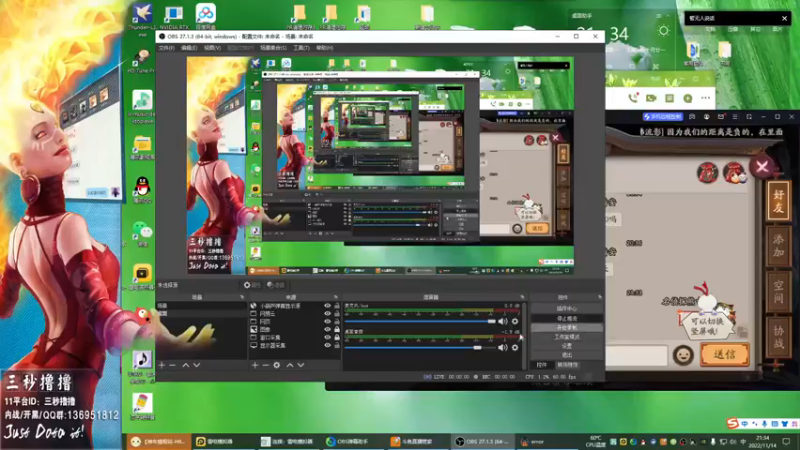Click the chat message input field
The image size is (800, 450).
pyautogui.click(x=636, y=355)
